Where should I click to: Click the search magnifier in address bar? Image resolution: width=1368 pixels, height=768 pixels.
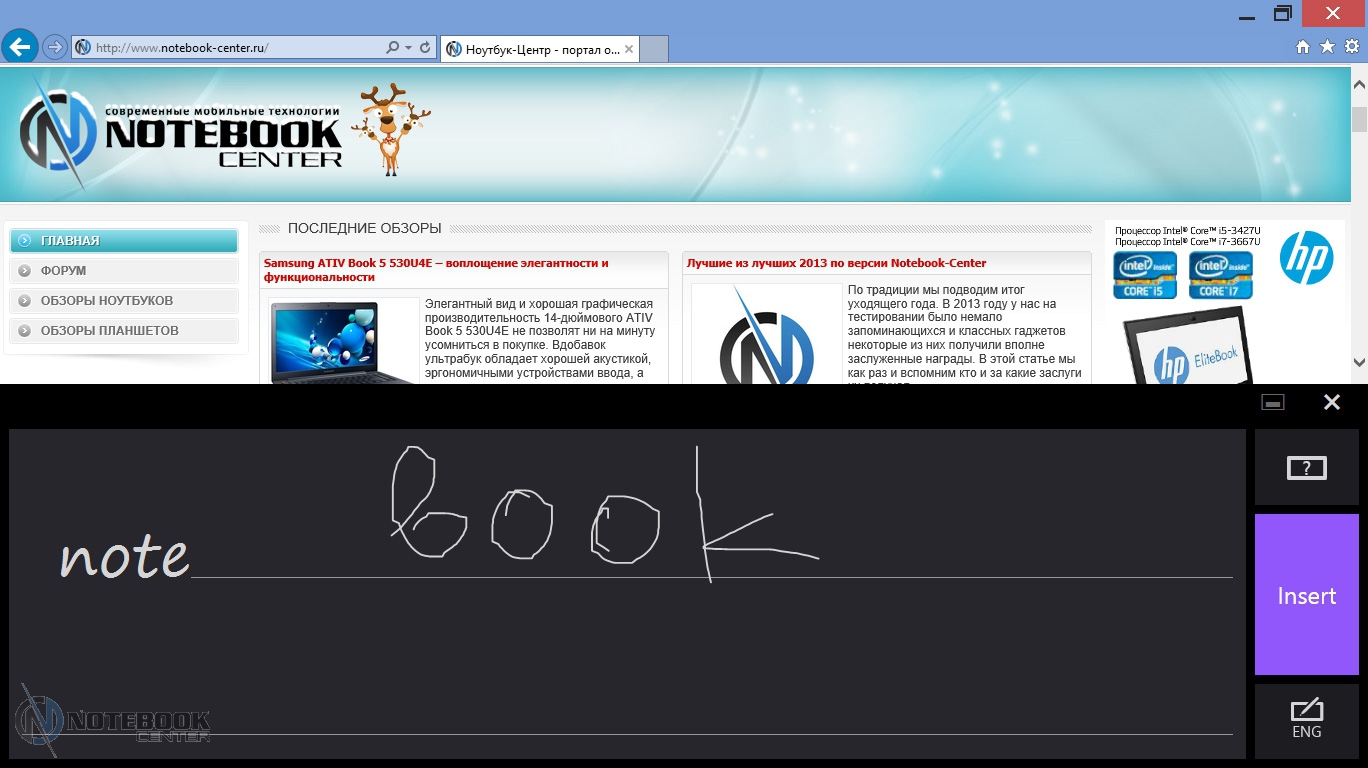[x=393, y=48]
